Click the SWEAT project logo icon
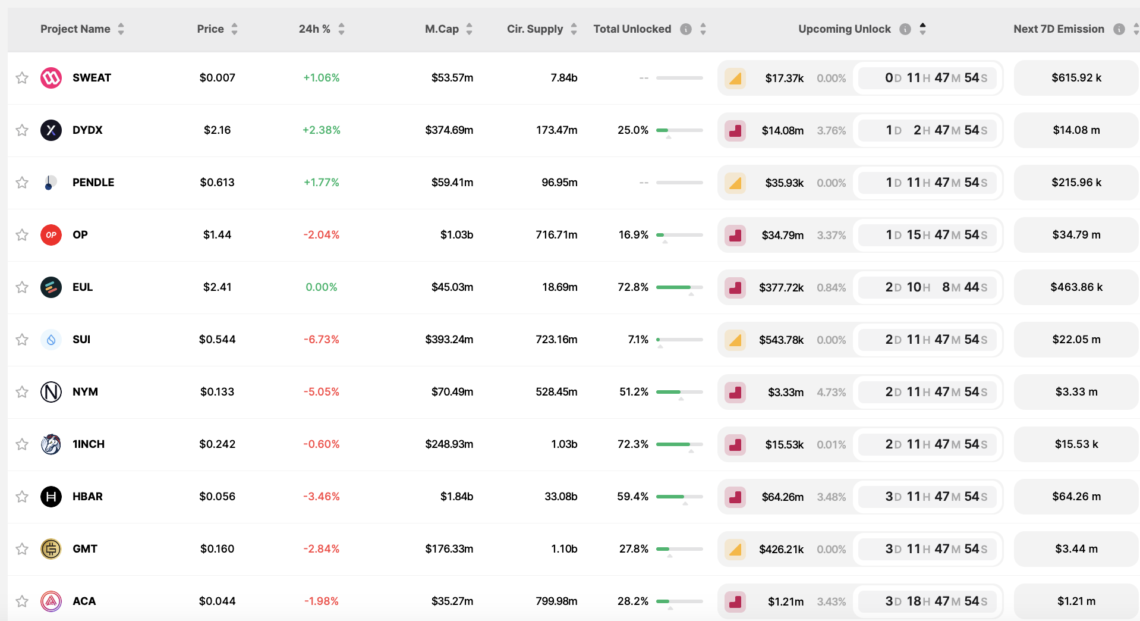 click(51, 78)
